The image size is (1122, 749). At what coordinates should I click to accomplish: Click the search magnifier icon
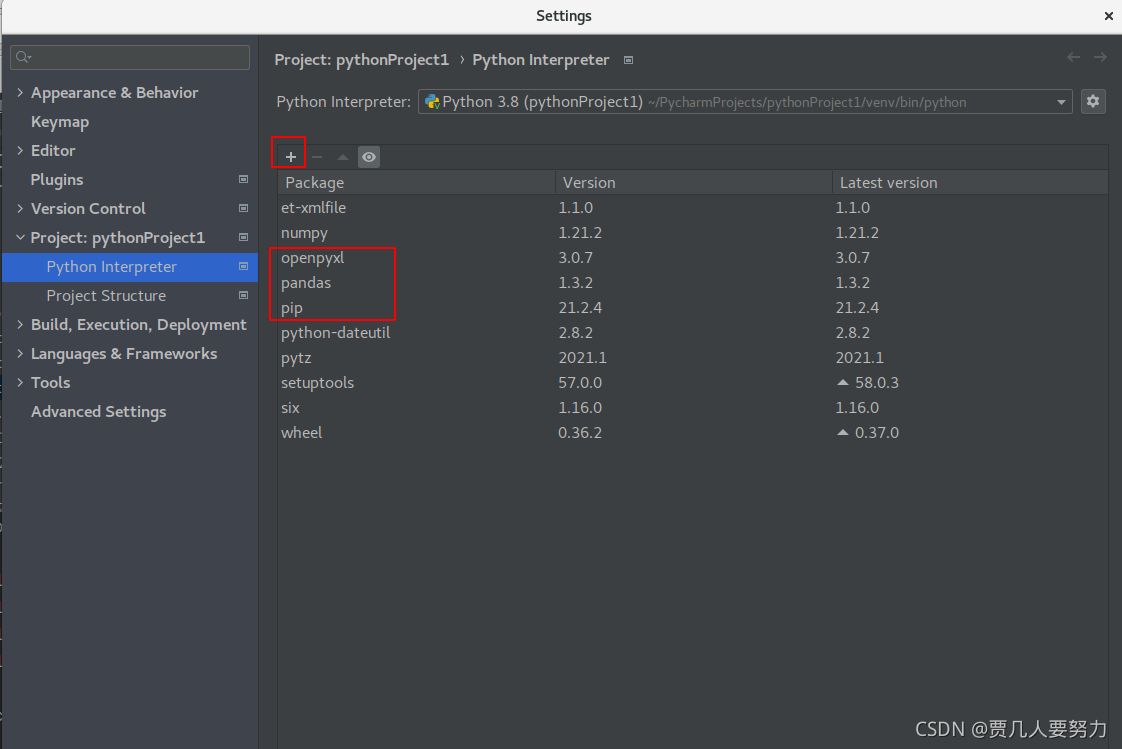pyautogui.click(x=23, y=57)
